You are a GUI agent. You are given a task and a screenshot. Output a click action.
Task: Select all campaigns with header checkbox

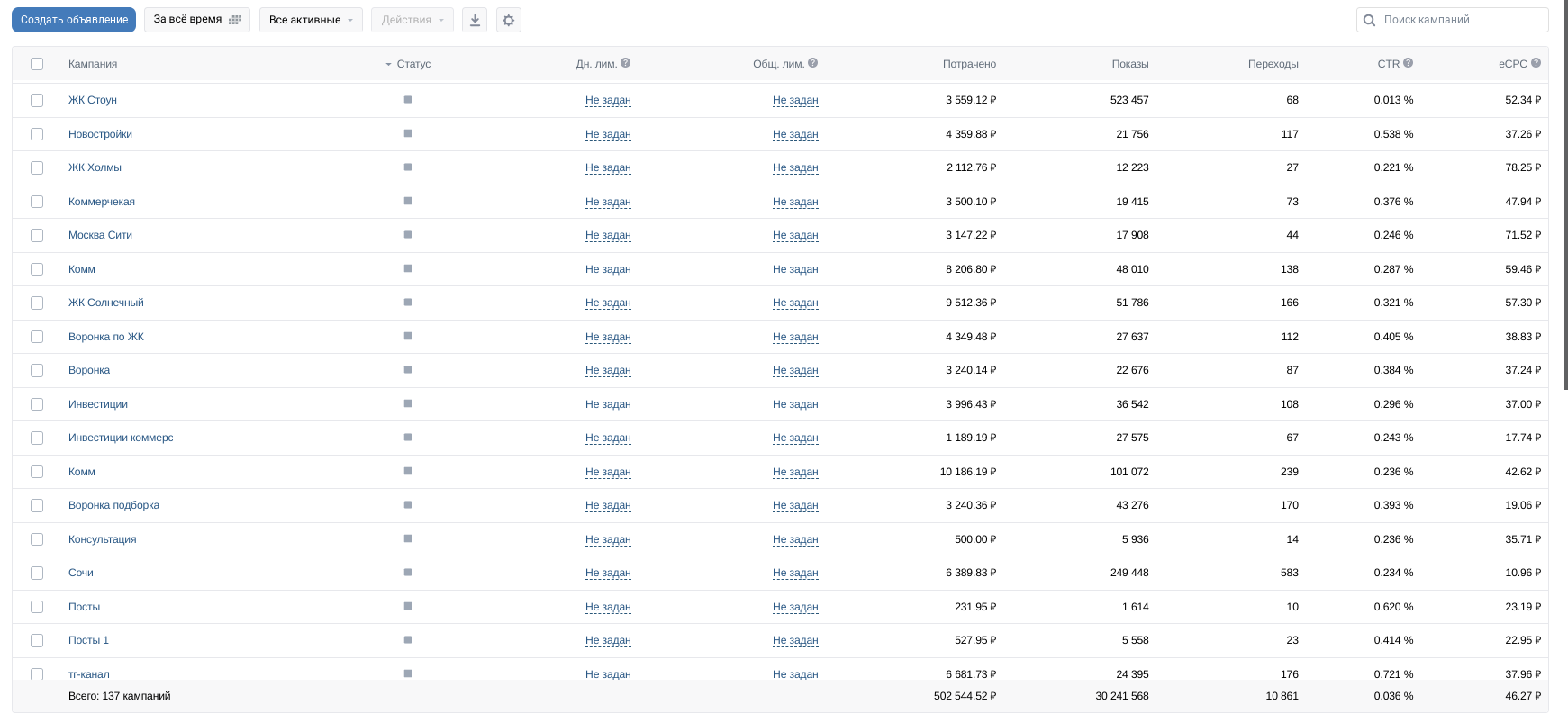click(x=37, y=64)
